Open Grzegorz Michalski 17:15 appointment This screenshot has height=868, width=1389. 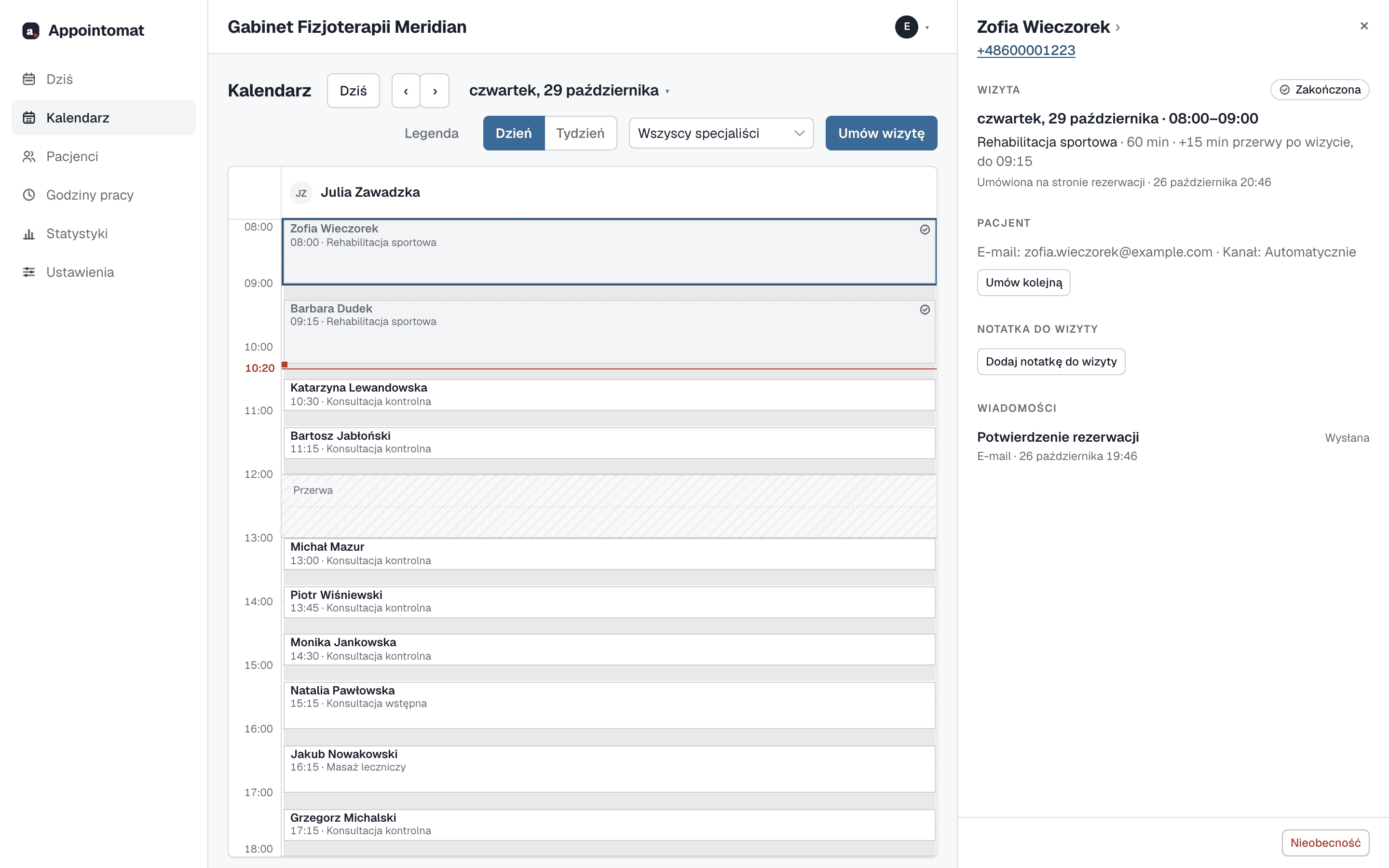click(x=609, y=825)
